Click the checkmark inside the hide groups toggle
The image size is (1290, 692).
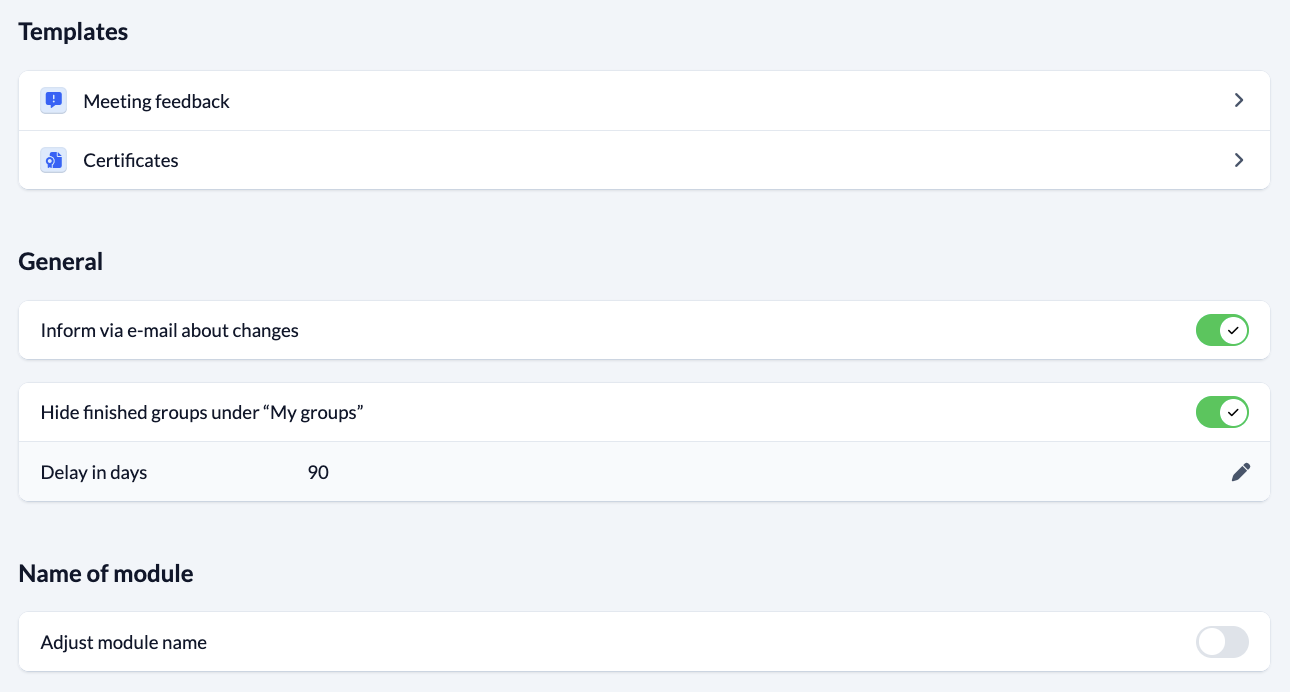[x=1233, y=412]
